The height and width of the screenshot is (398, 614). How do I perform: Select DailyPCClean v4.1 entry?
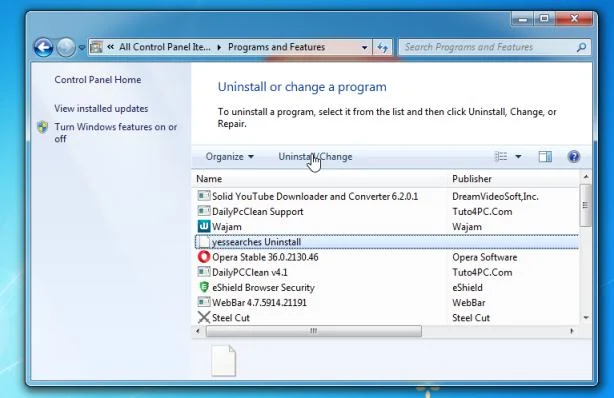click(249, 272)
